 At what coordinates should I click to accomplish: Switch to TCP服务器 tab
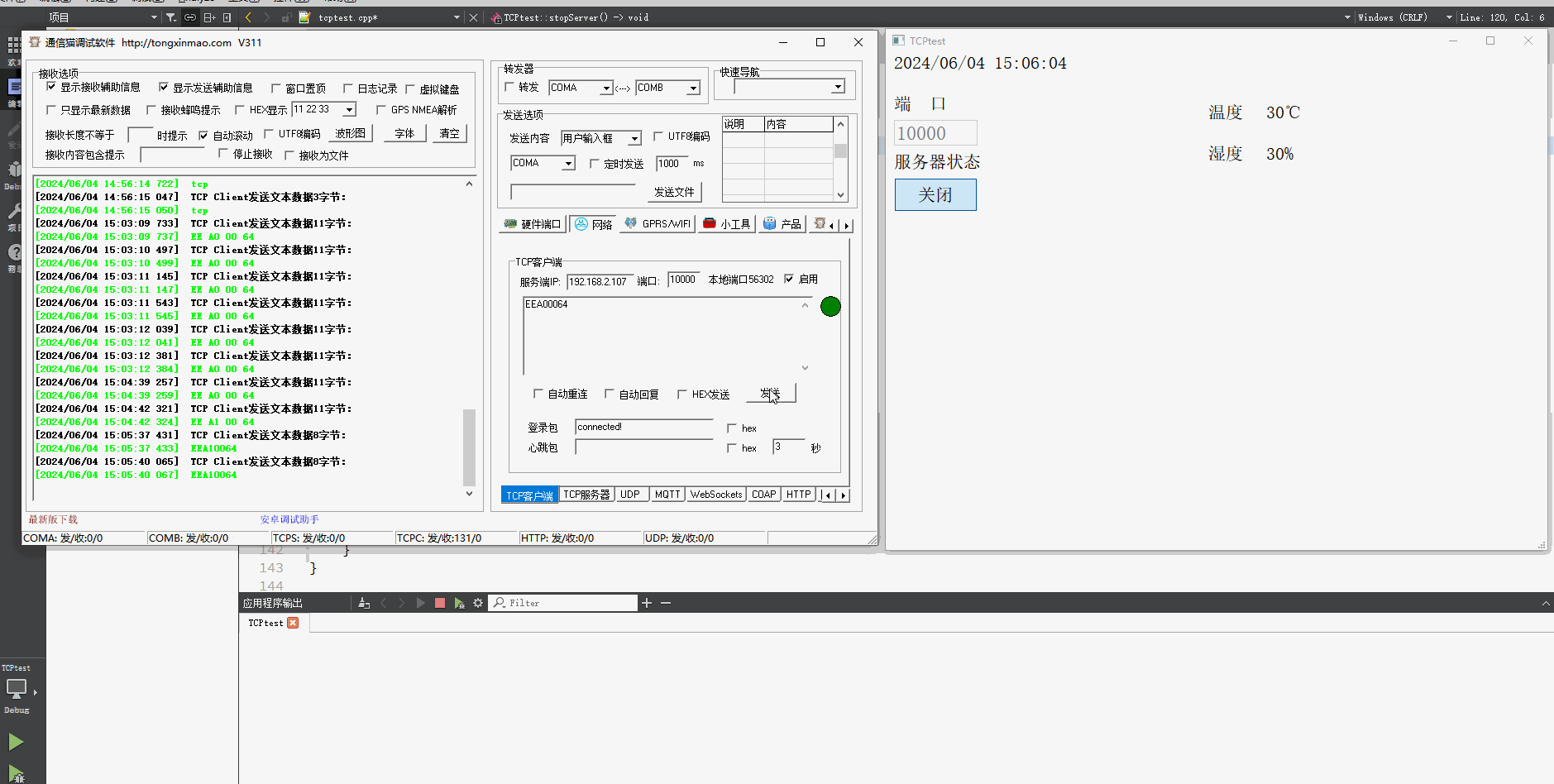click(586, 495)
